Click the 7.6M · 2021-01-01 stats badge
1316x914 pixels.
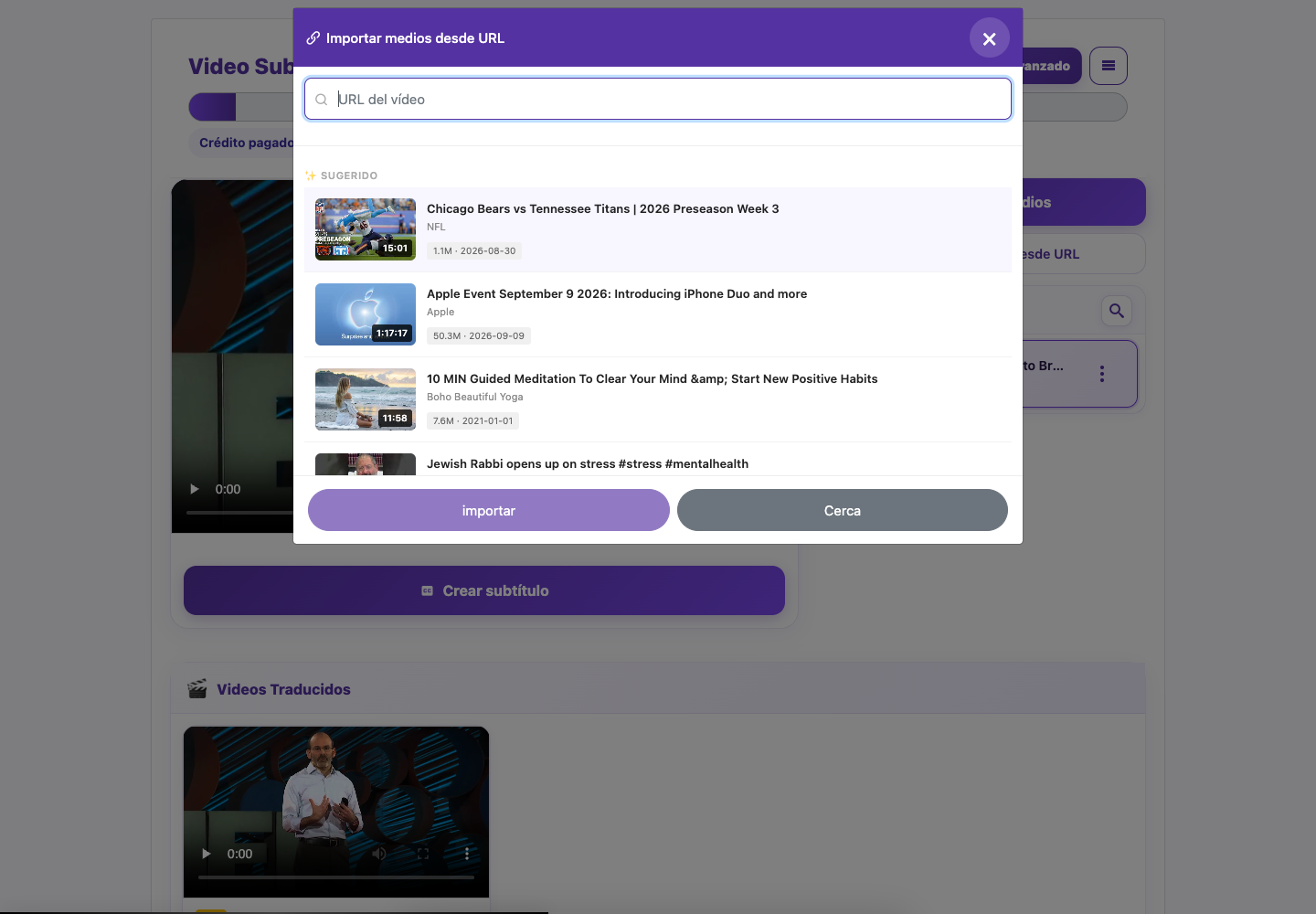[x=473, y=420]
